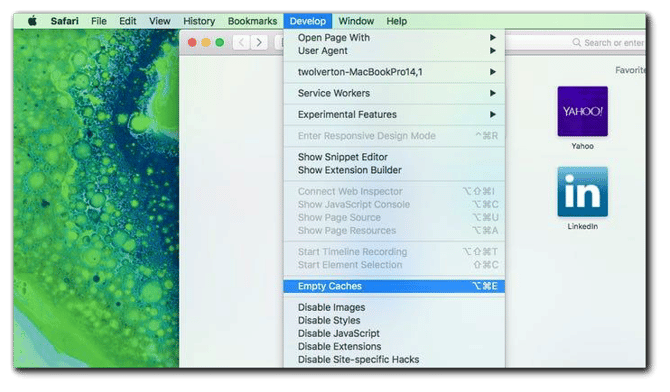Open the Help menu
The width and height of the screenshot is (670, 392).
click(x=397, y=21)
